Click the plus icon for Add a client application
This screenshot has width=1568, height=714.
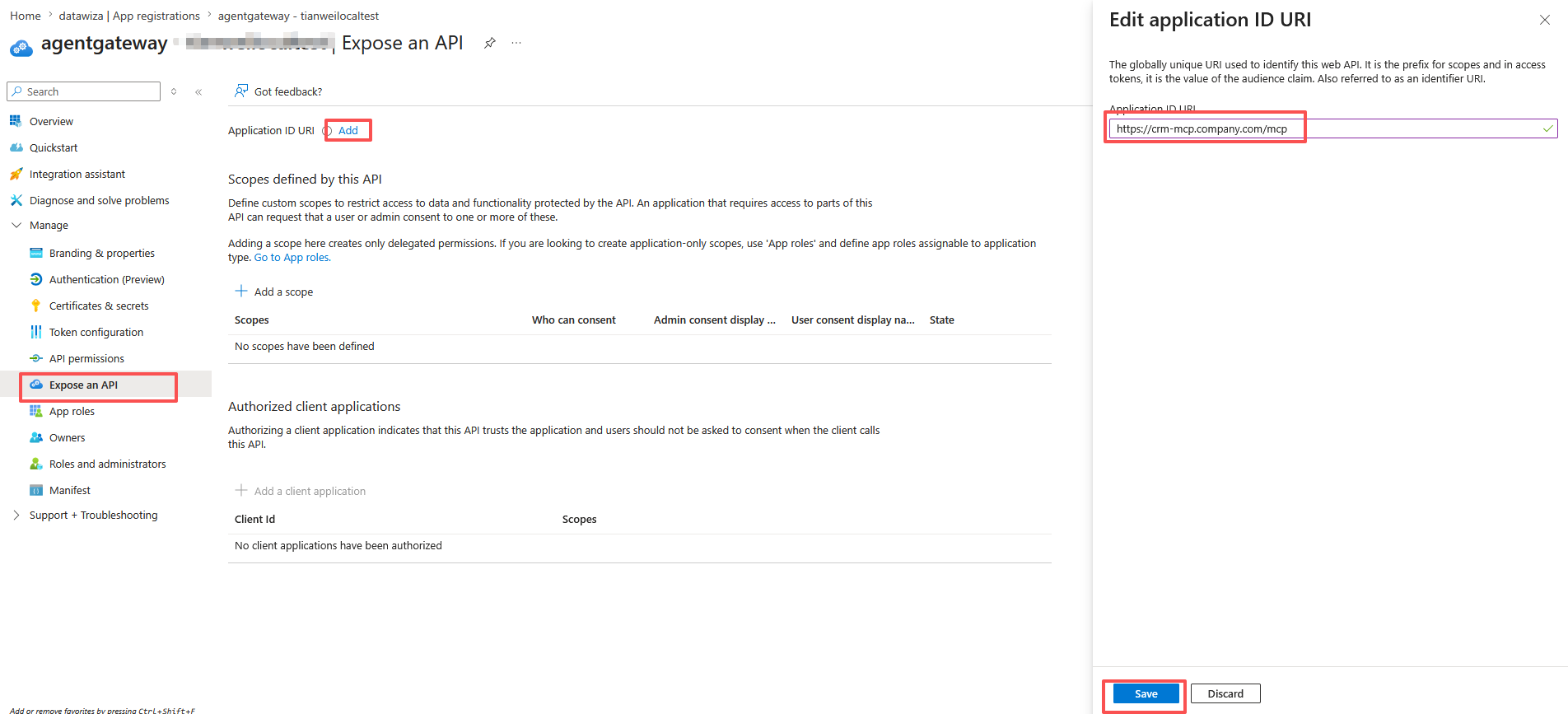coord(241,490)
